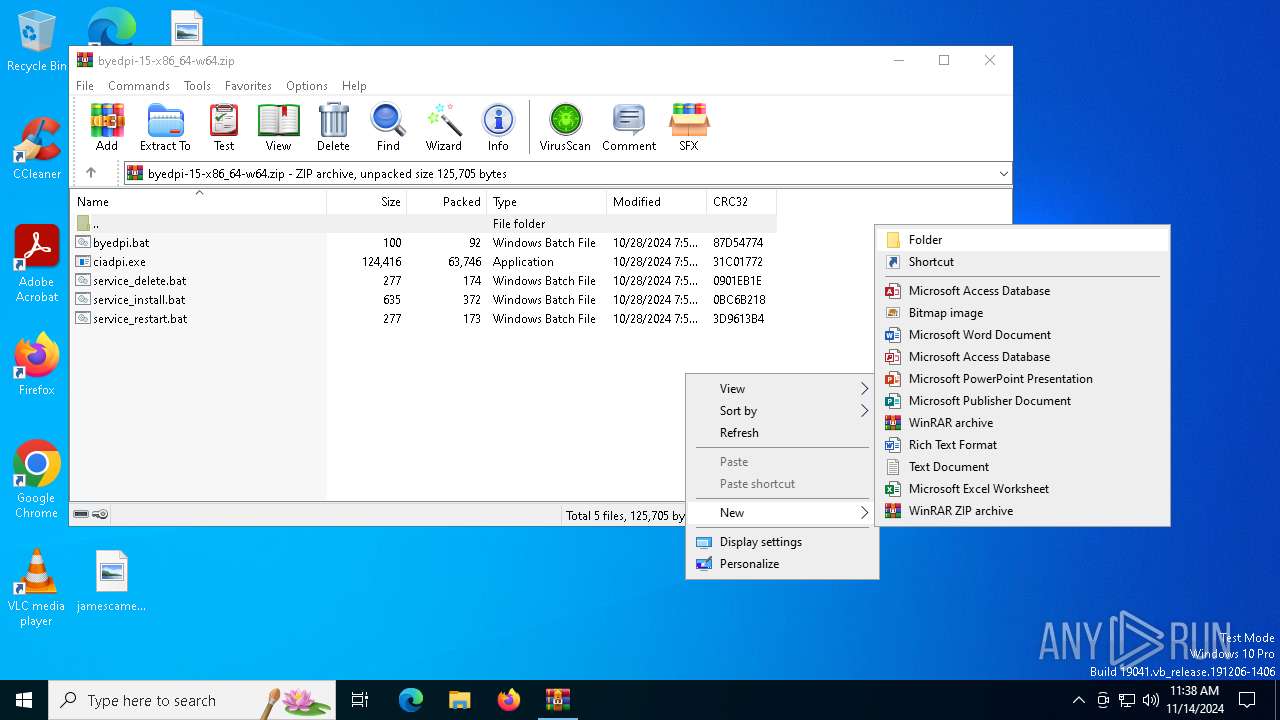Create new Microsoft PowerPoint Presentation
The width and height of the screenshot is (1280, 720).
point(1022,379)
